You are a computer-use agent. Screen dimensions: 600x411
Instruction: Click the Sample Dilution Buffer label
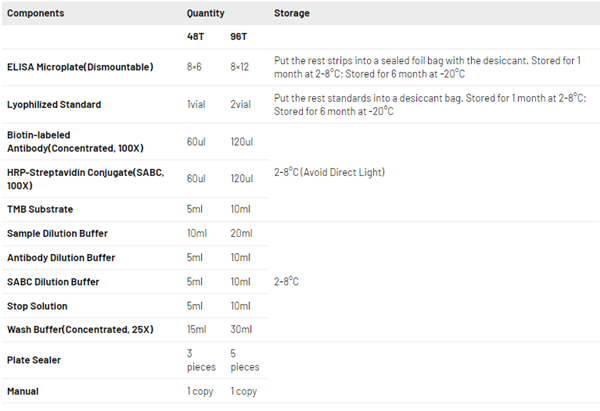58,234
